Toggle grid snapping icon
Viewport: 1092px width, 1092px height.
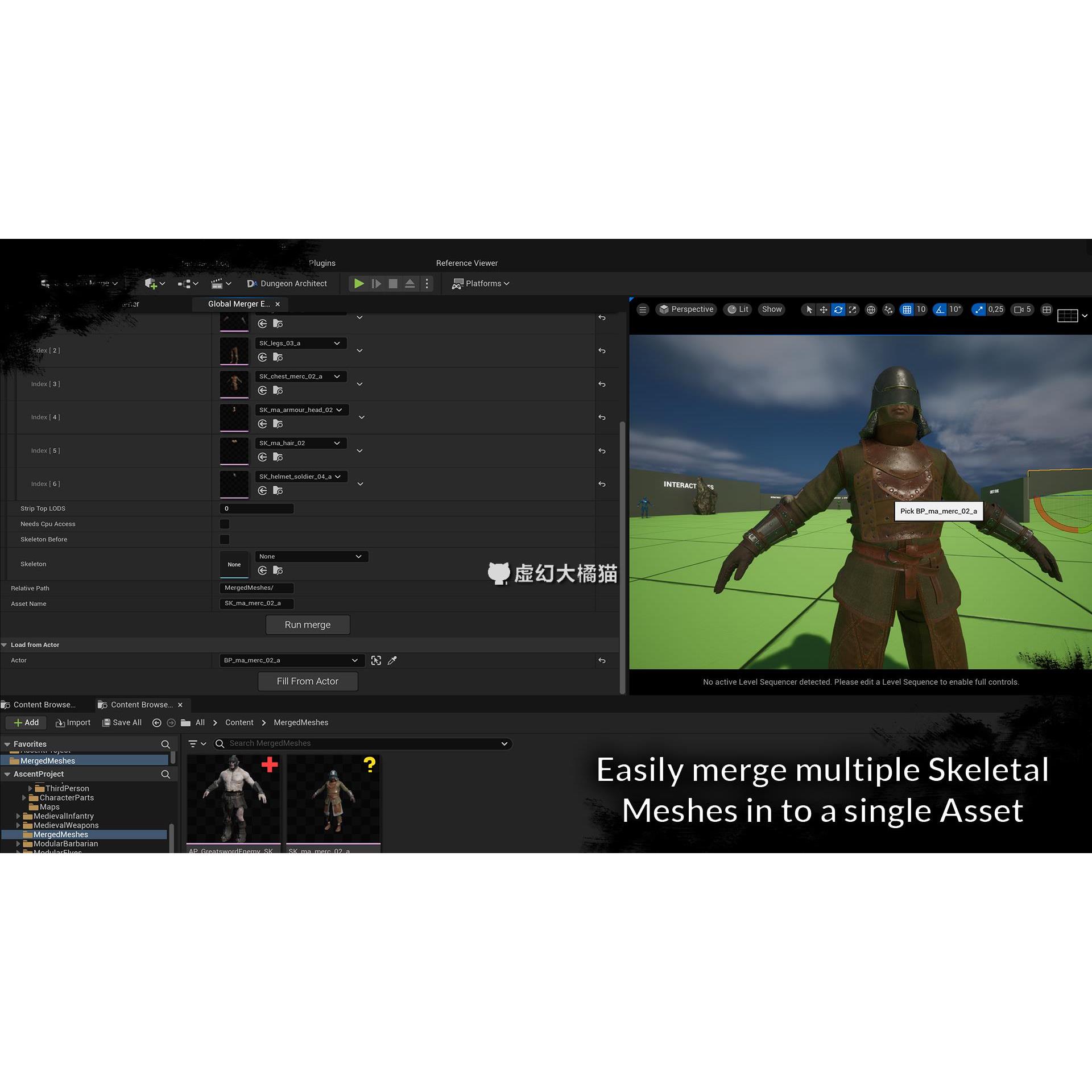tap(907, 309)
